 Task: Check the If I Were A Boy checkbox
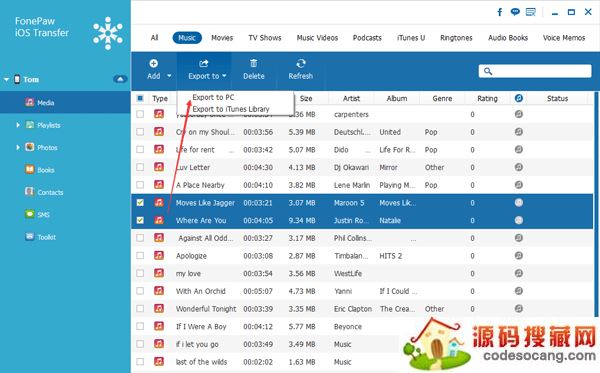[140, 326]
